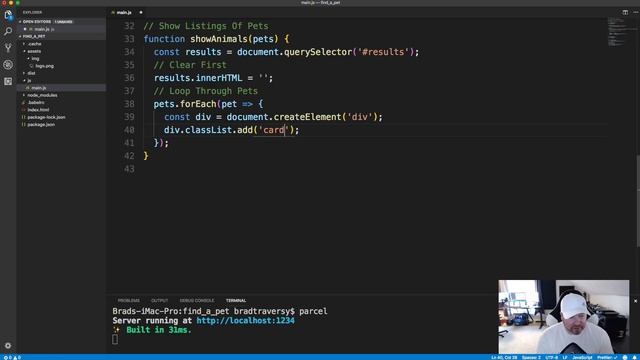Open the Debug view in the activity bar
The height and width of the screenshot is (360, 640).
pos(8,64)
